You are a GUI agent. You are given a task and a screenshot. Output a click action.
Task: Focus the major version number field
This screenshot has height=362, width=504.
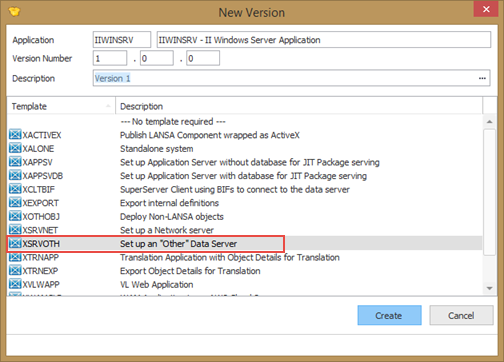click(110, 58)
